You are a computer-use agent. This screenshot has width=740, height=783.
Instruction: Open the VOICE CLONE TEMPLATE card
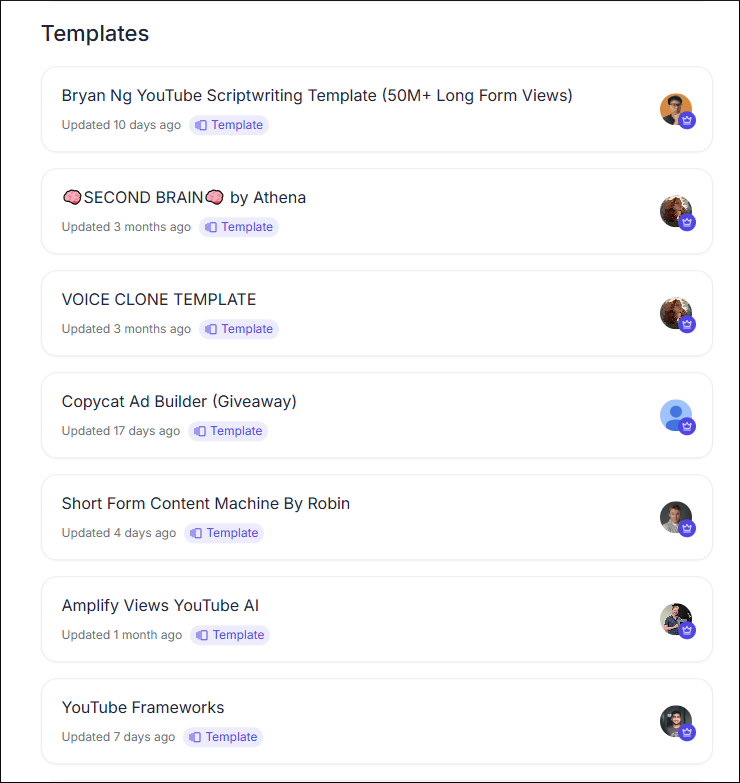[159, 300]
